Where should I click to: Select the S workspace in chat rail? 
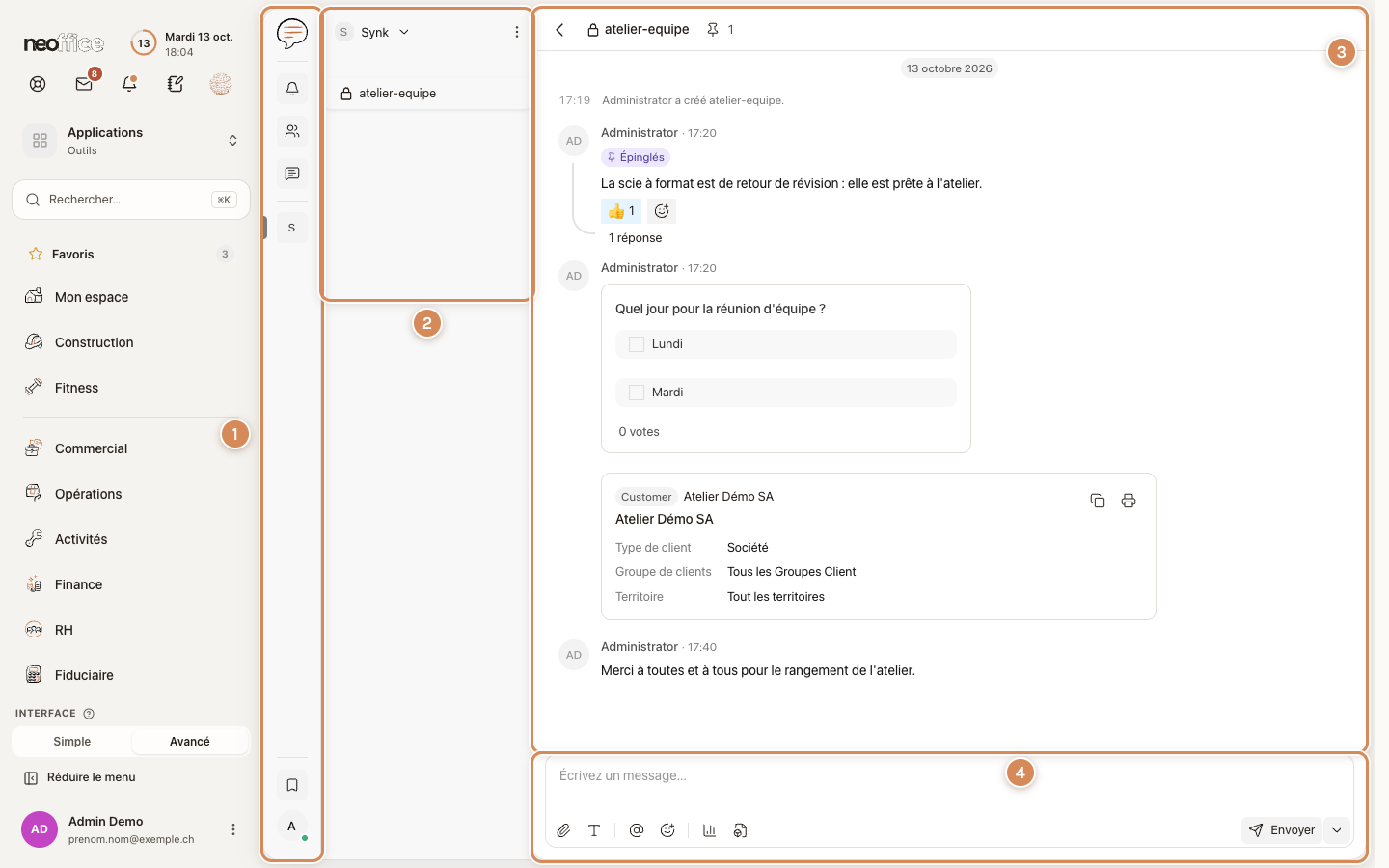pyautogui.click(x=291, y=228)
